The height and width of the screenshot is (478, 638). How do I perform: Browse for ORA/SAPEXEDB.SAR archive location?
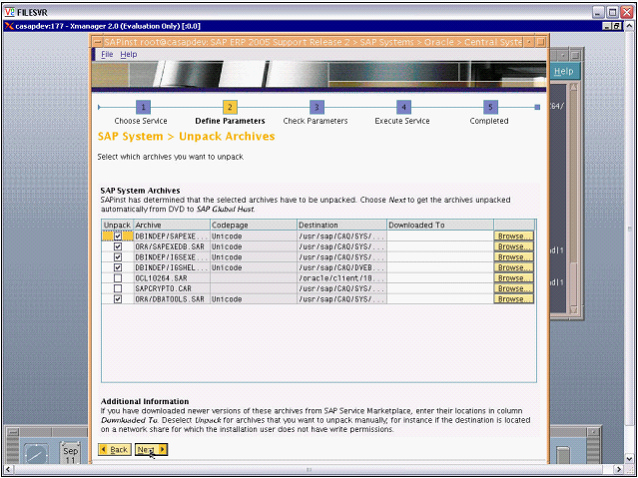click(513, 246)
